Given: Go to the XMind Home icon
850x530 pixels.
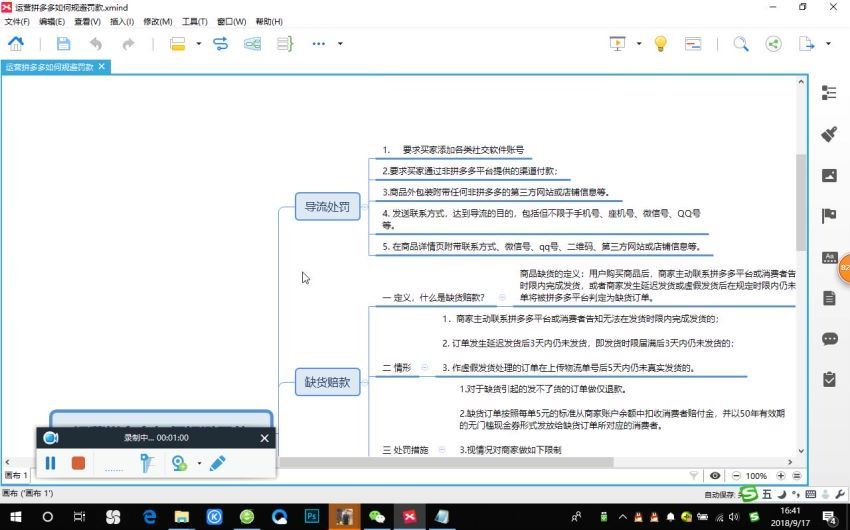Looking at the screenshot, I should coord(16,43).
